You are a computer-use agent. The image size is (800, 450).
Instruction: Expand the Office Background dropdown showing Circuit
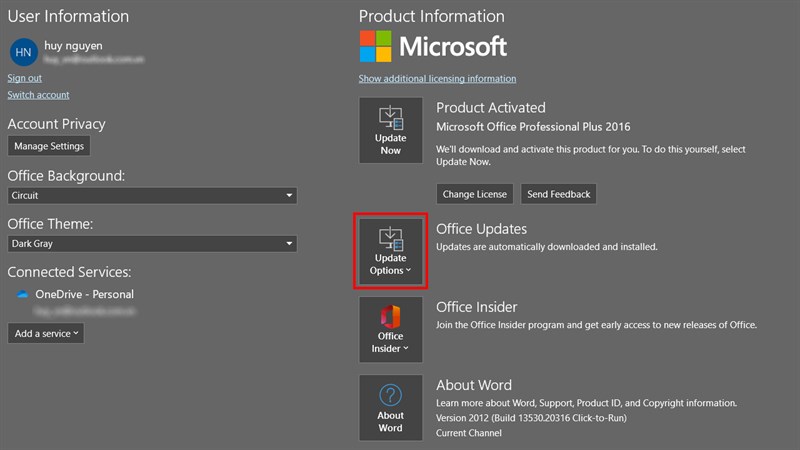tap(152, 195)
